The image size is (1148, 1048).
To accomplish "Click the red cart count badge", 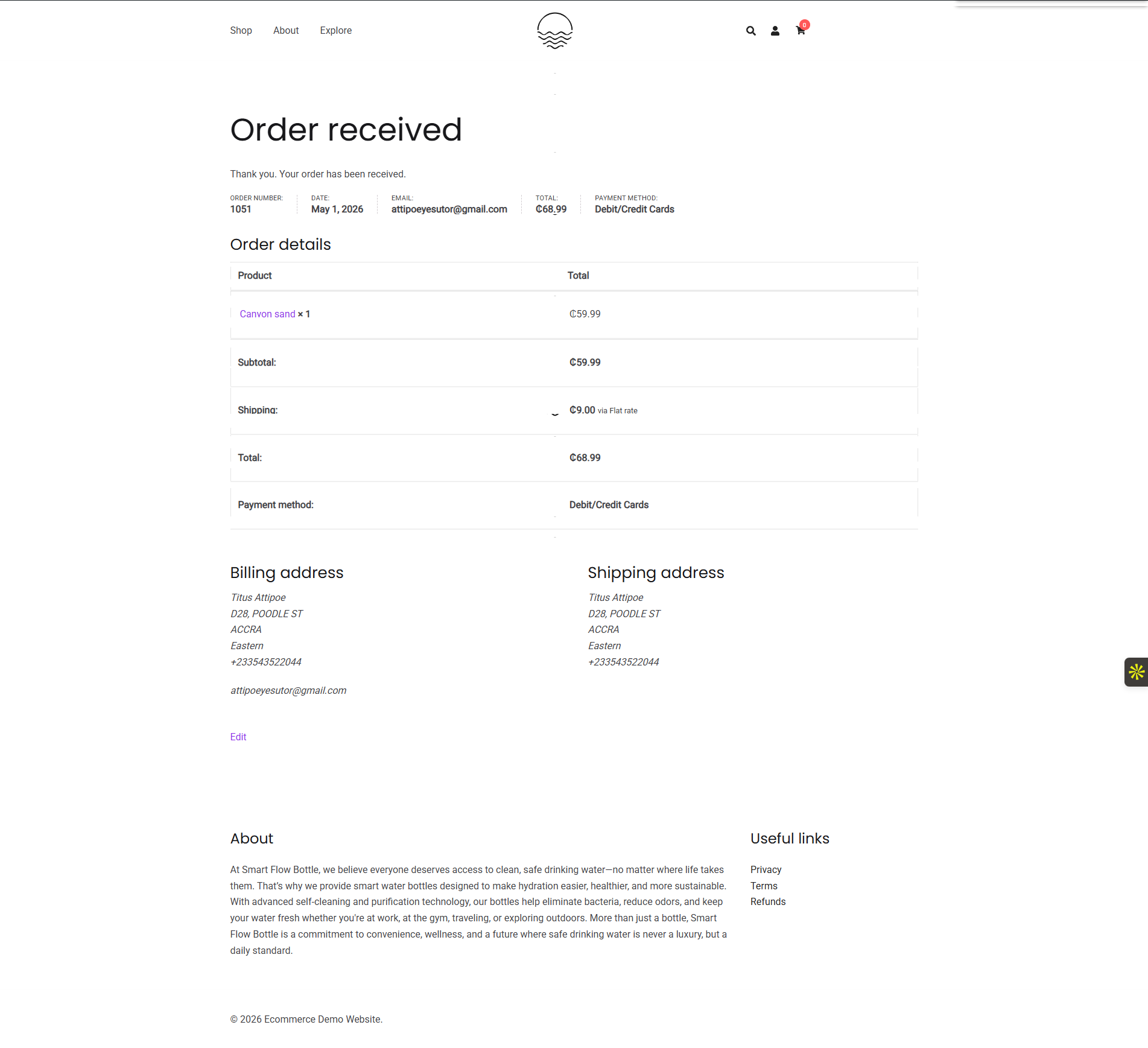I will (x=805, y=25).
